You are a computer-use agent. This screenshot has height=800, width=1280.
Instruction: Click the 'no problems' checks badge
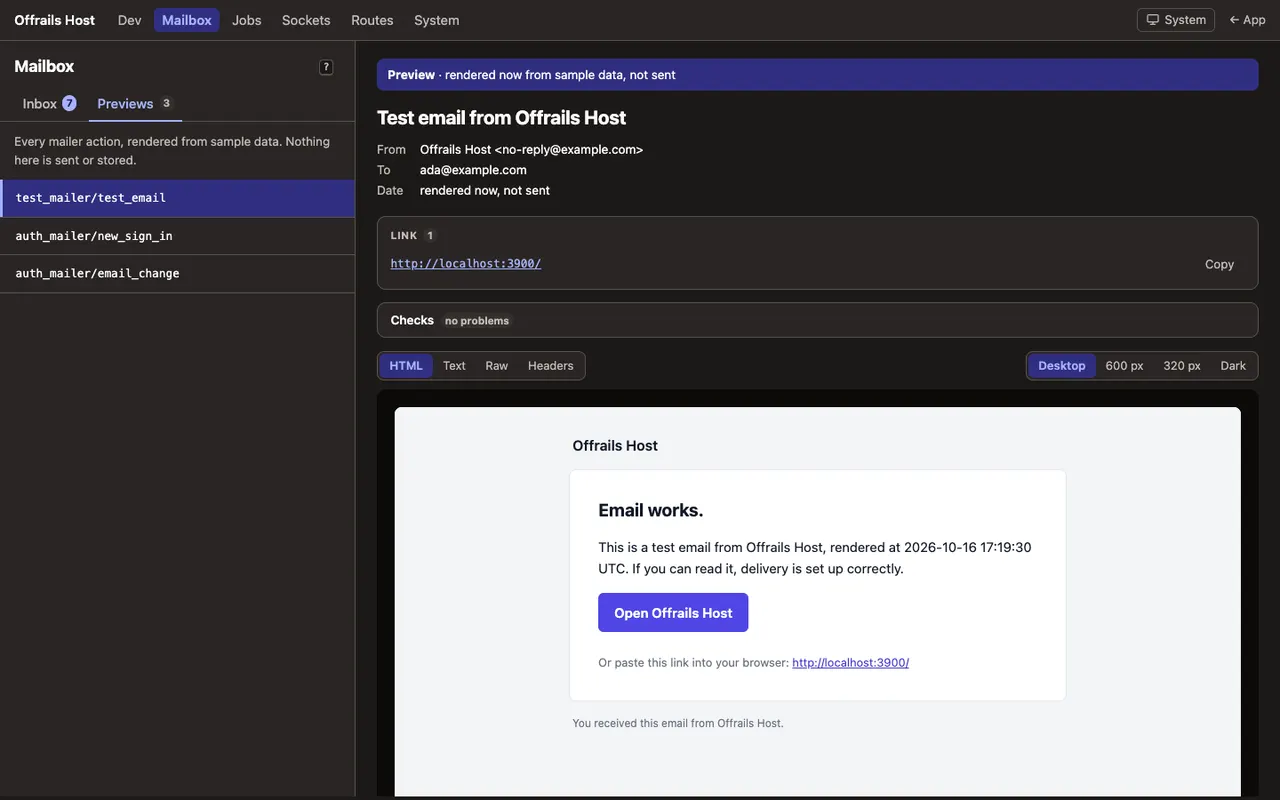(477, 321)
